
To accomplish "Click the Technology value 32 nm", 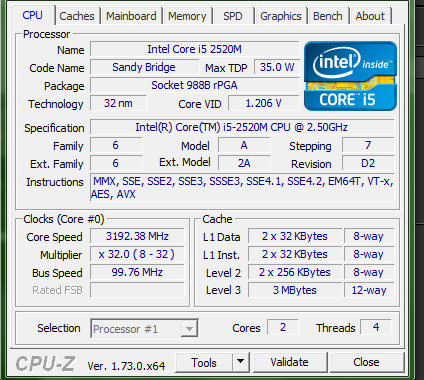I will click(118, 103).
